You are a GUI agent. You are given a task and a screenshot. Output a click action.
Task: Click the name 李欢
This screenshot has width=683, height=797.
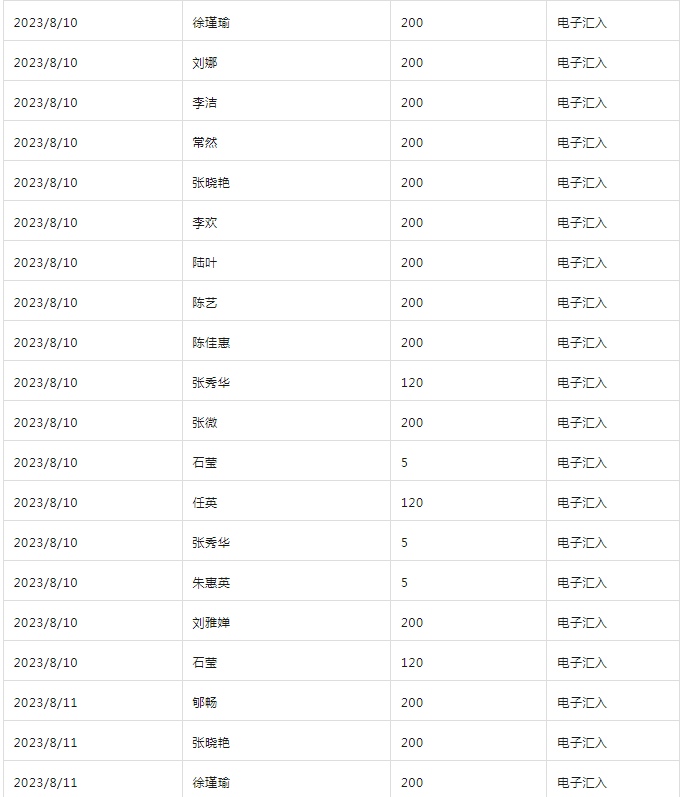pos(205,223)
